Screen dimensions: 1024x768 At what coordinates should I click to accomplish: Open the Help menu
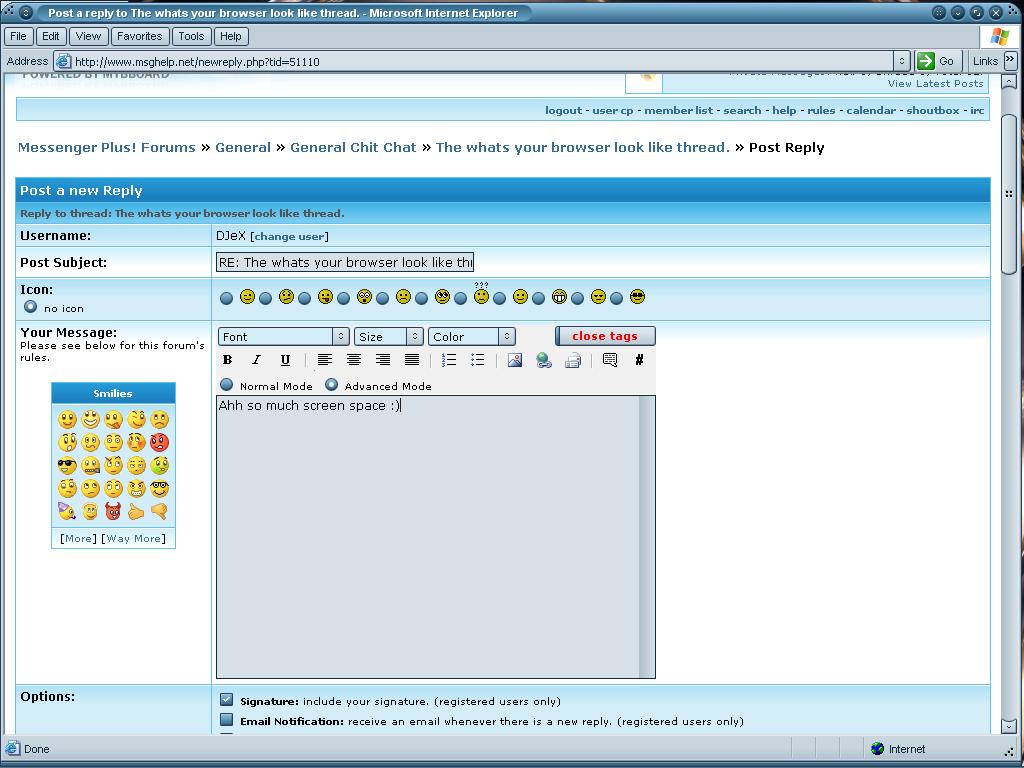(x=231, y=36)
